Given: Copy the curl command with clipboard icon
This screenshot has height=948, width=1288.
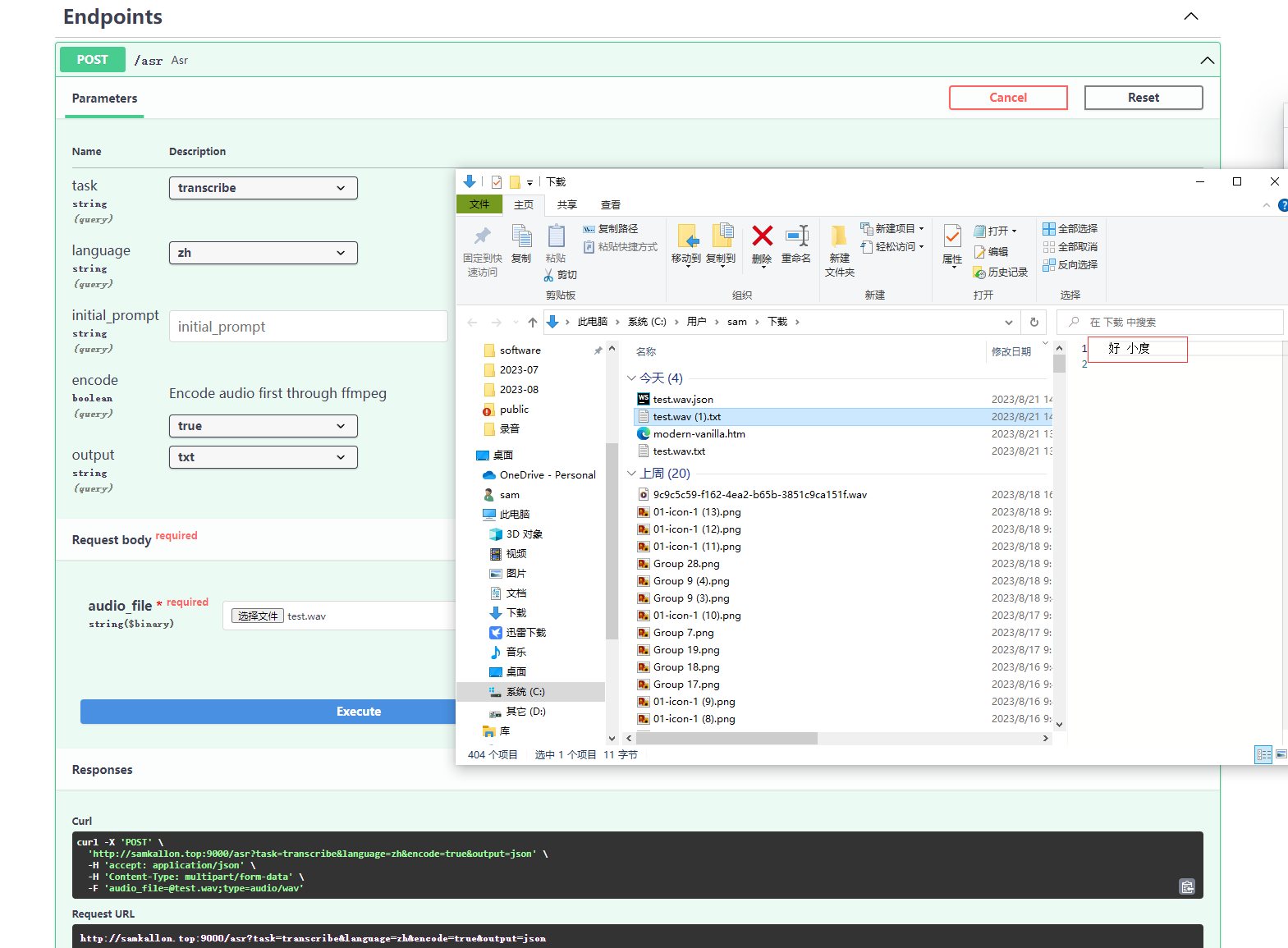Looking at the screenshot, I should [x=1186, y=886].
